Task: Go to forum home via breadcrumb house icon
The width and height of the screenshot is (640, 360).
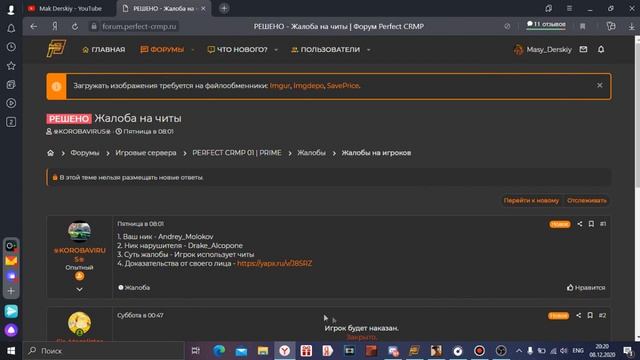Action: point(50,153)
